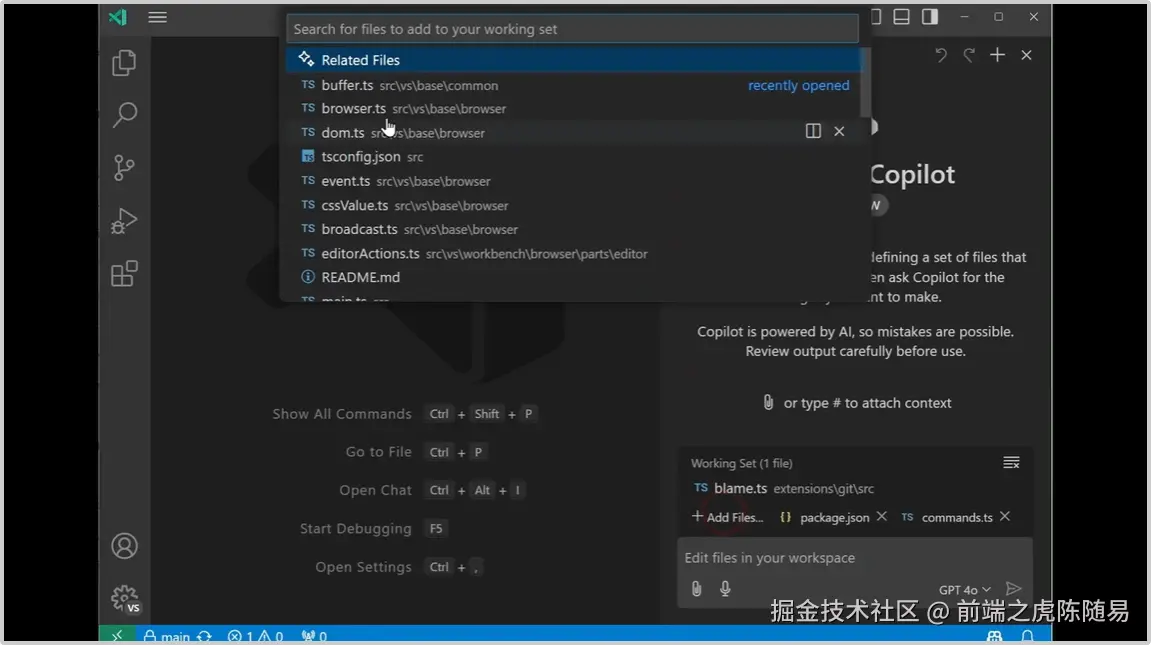Open the GPT 4o model dropdown
This screenshot has width=1151, height=645.
click(965, 590)
